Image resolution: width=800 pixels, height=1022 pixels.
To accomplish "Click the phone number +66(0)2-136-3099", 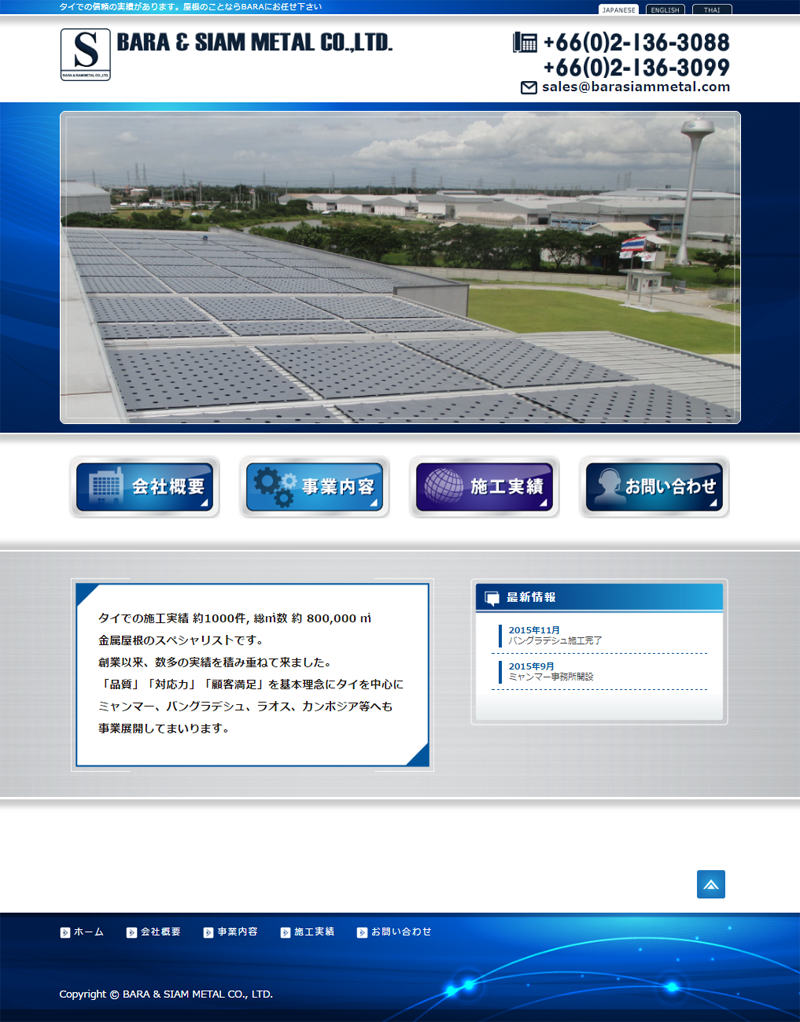I will 636,67.
